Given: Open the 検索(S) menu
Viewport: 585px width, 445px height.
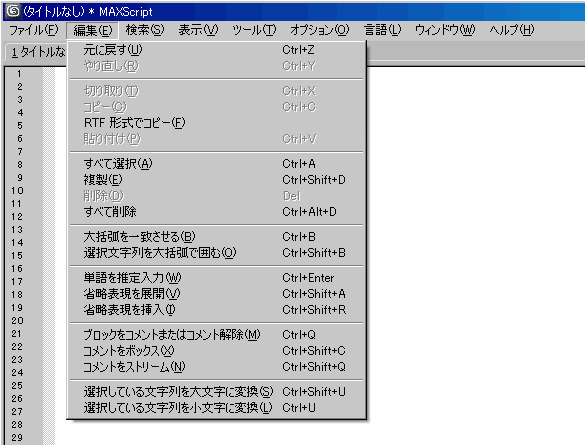Looking at the screenshot, I should pos(145,30).
